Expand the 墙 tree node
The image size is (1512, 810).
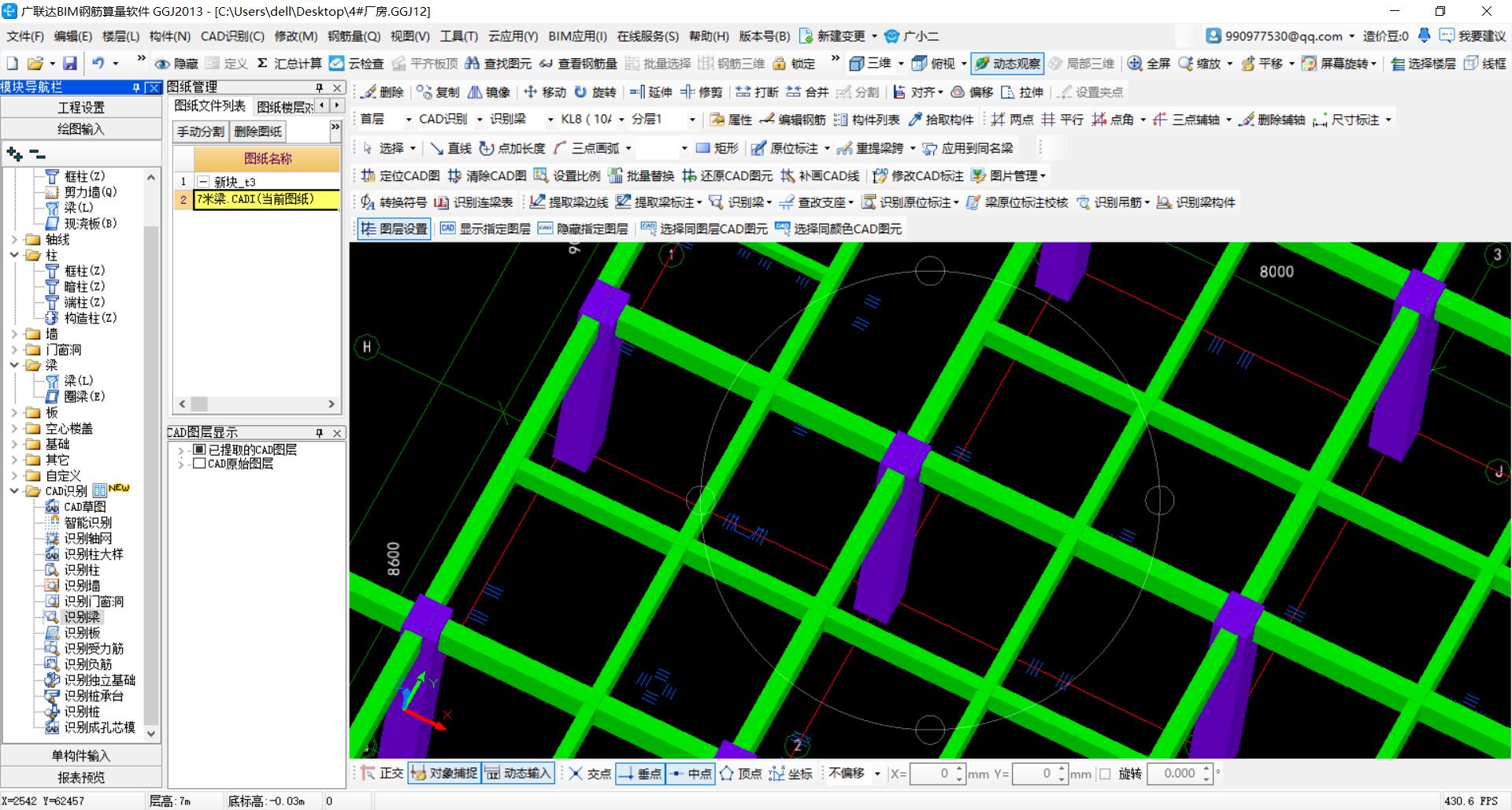[14, 334]
